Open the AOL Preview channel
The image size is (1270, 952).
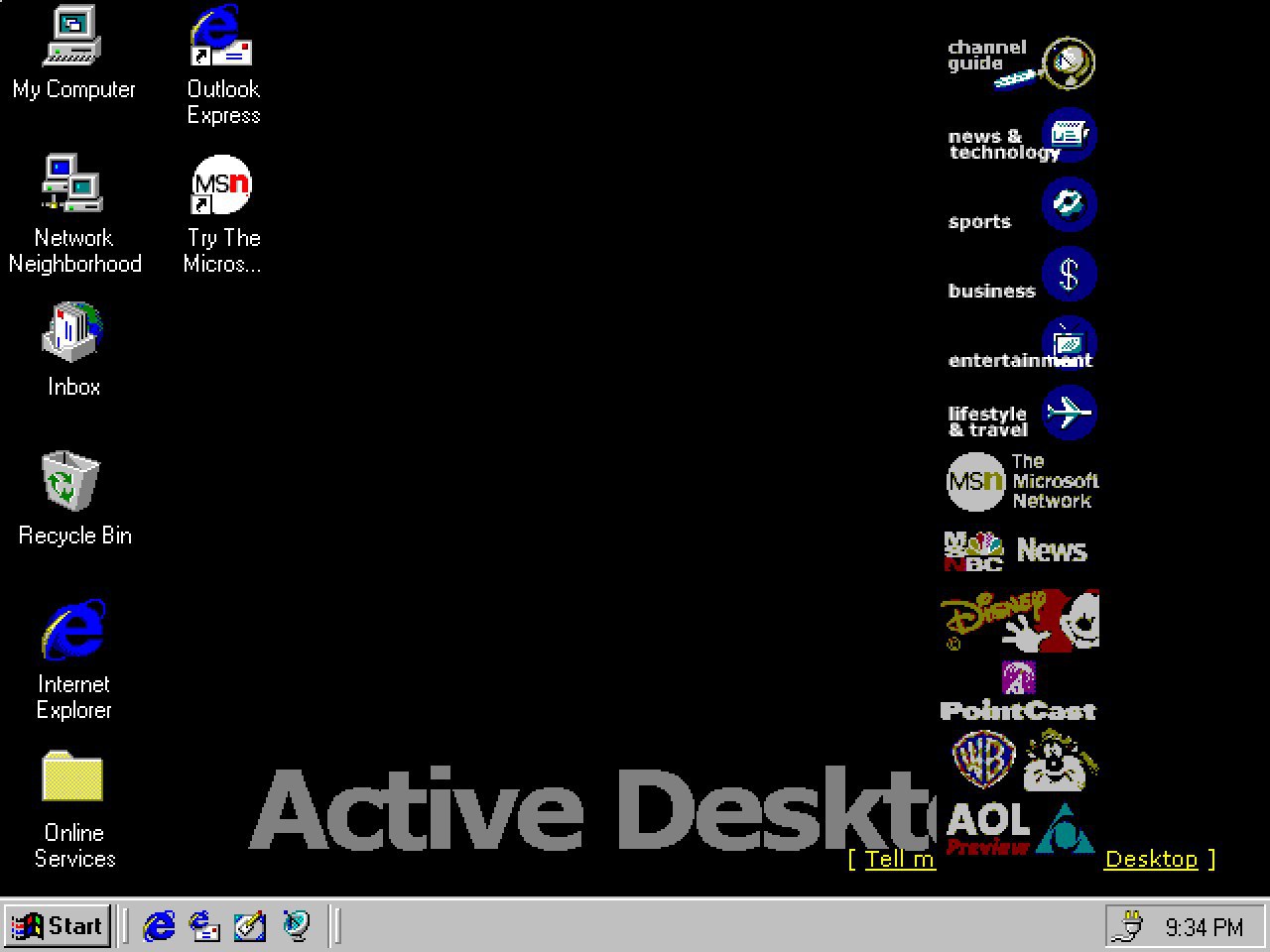[x=1020, y=829]
